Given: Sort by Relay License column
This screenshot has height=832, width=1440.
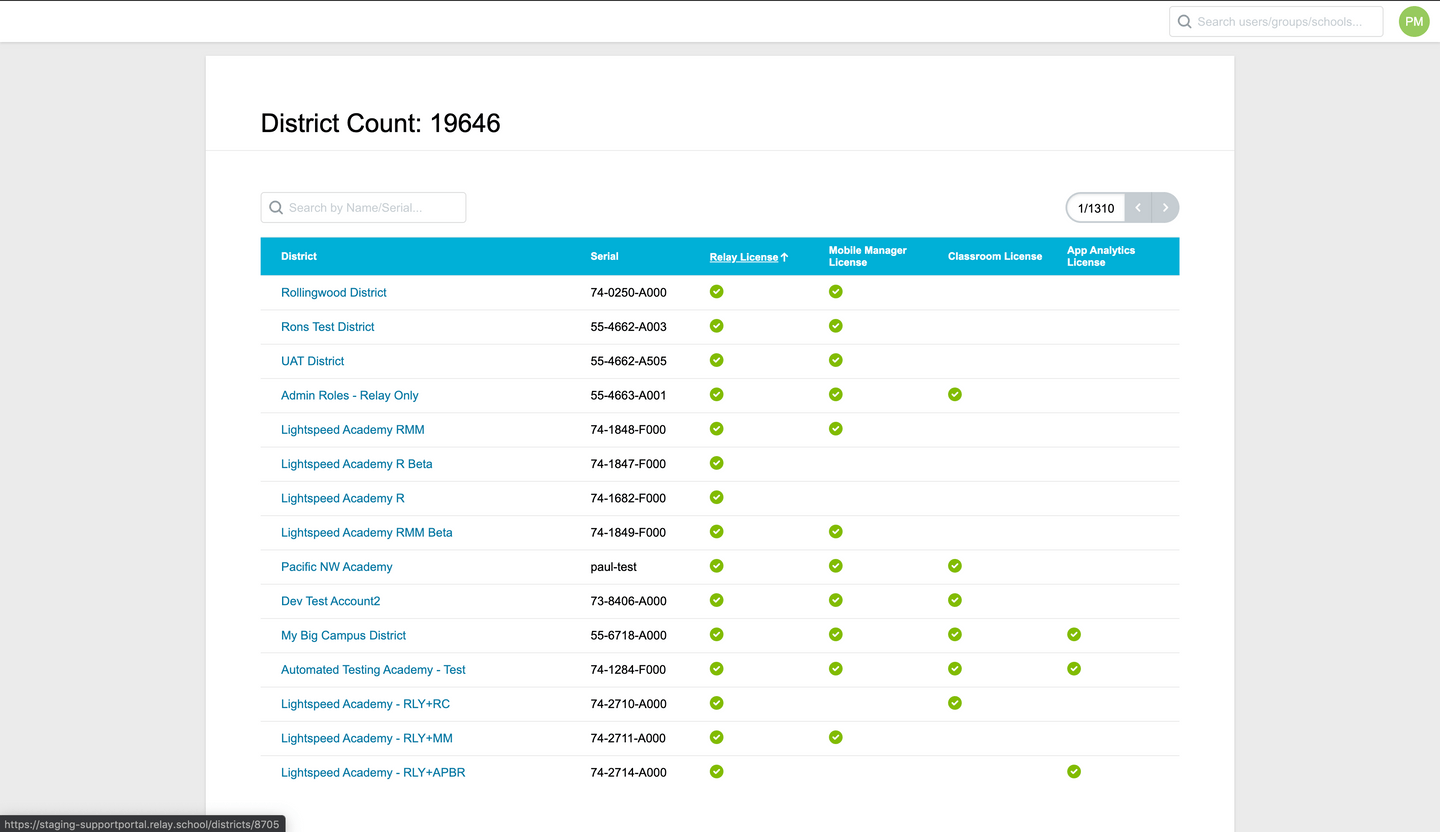Looking at the screenshot, I should point(748,257).
